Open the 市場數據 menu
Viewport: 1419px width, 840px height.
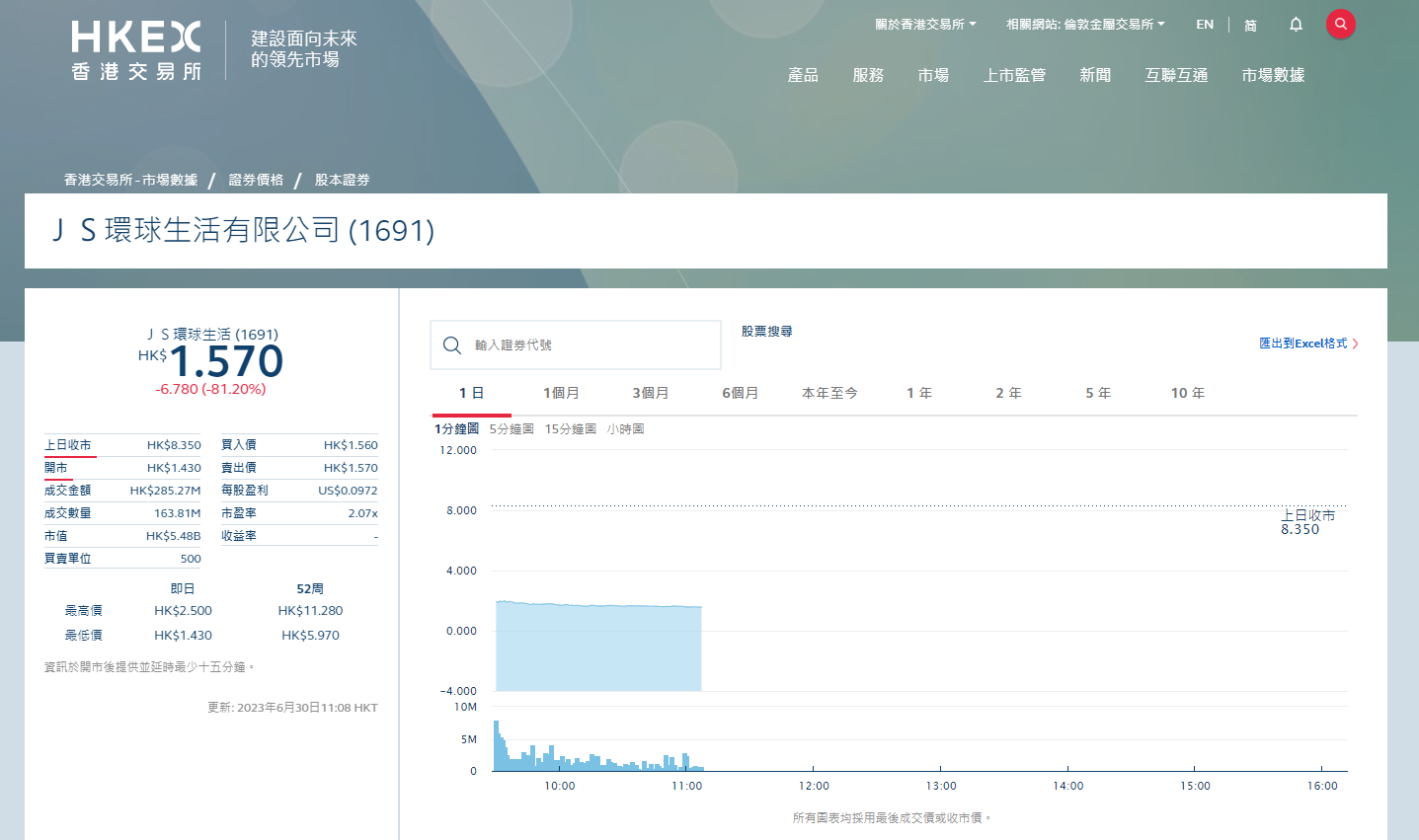[1272, 74]
